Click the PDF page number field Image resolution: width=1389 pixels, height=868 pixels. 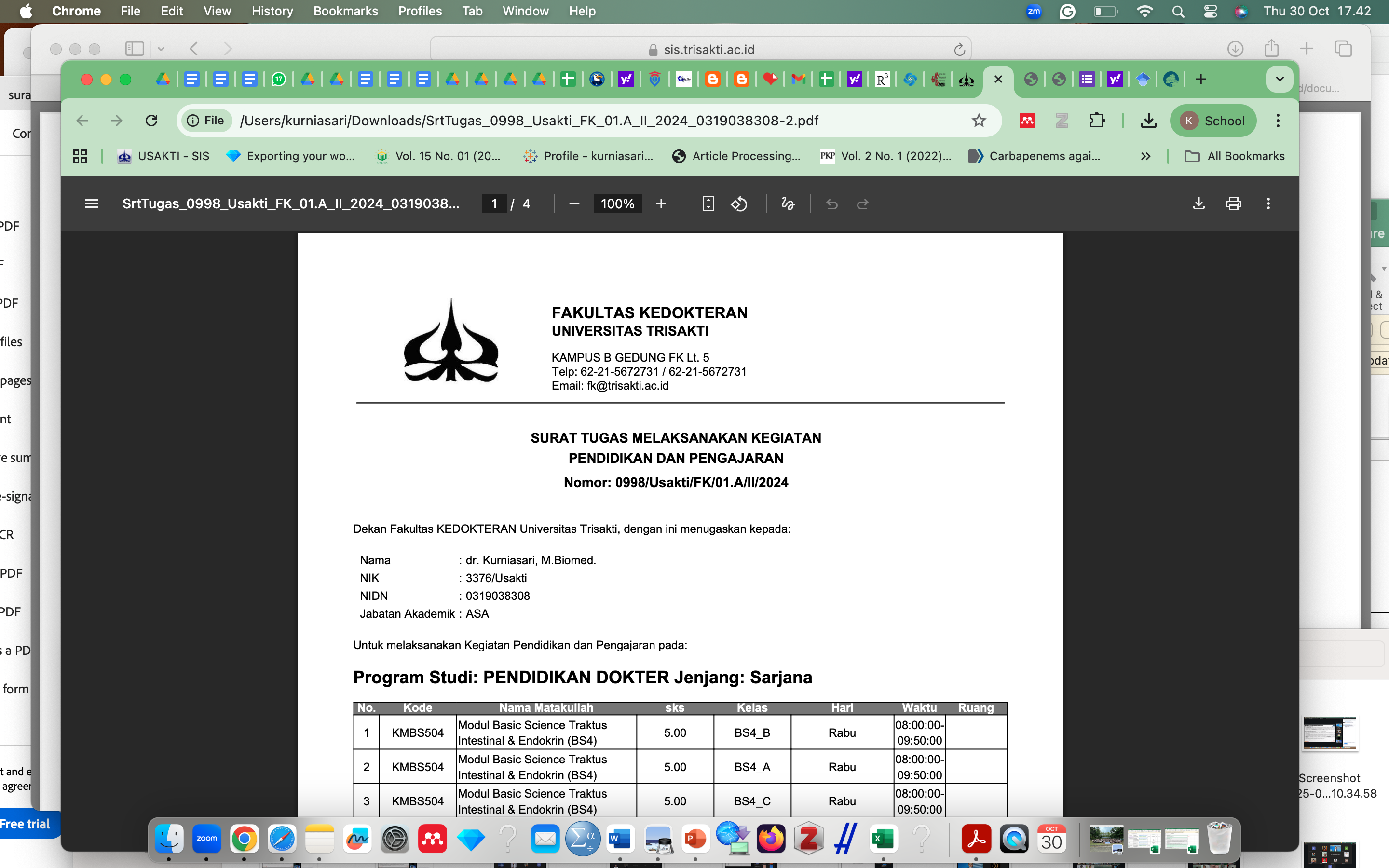[493, 204]
